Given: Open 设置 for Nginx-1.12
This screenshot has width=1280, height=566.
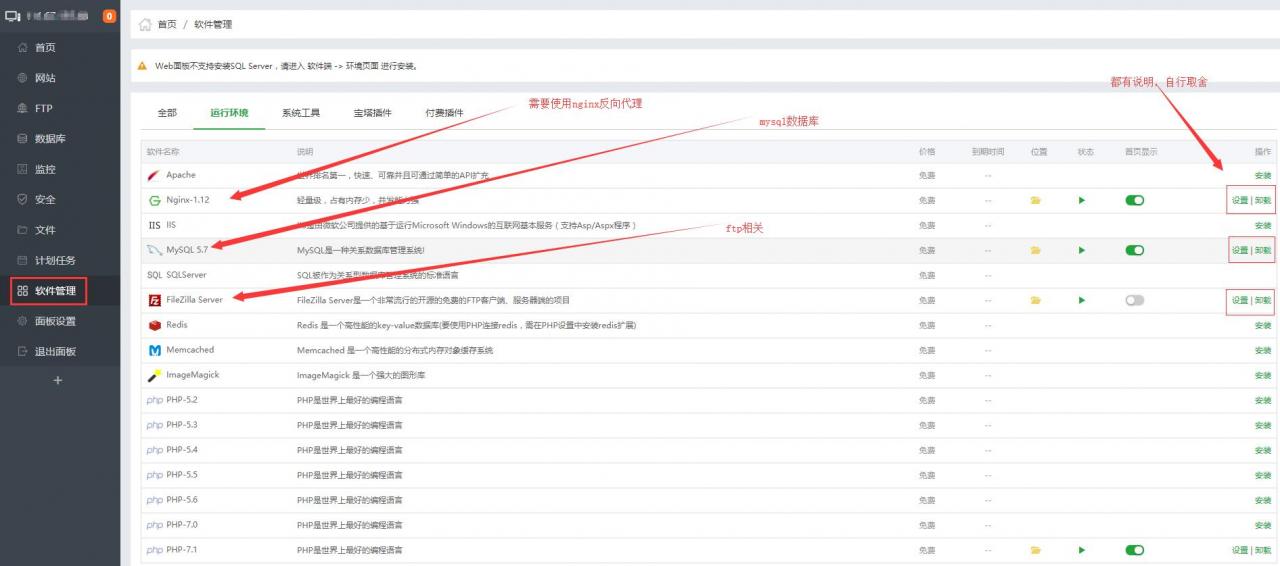Looking at the screenshot, I should (1240, 200).
